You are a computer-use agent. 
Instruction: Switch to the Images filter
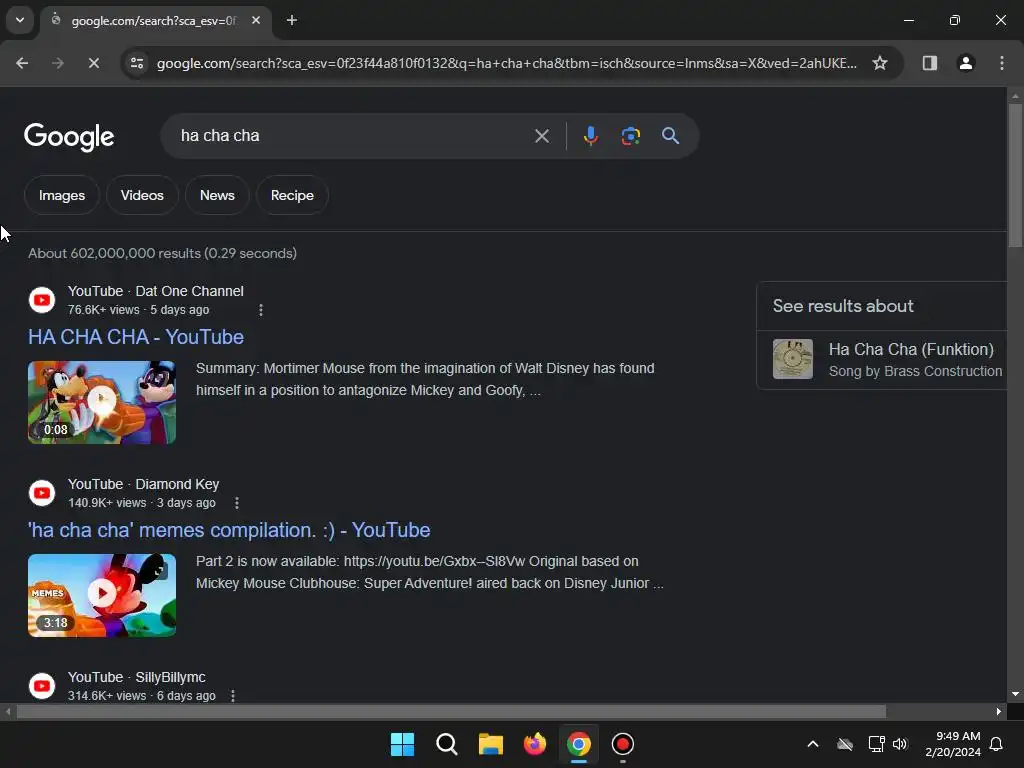[62, 195]
